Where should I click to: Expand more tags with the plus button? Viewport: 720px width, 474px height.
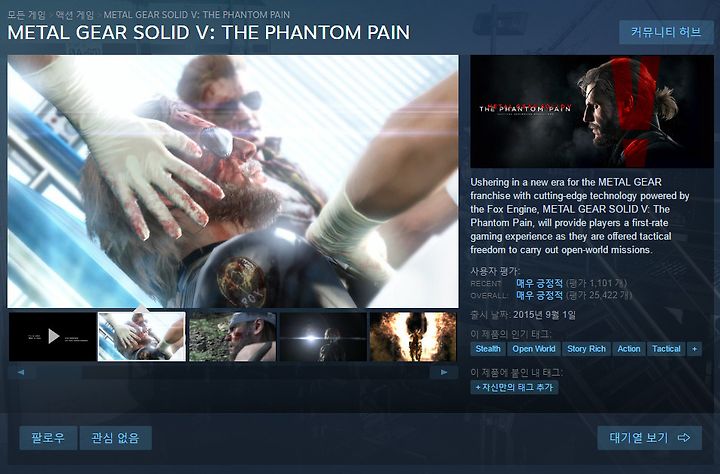(x=694, y=349)
